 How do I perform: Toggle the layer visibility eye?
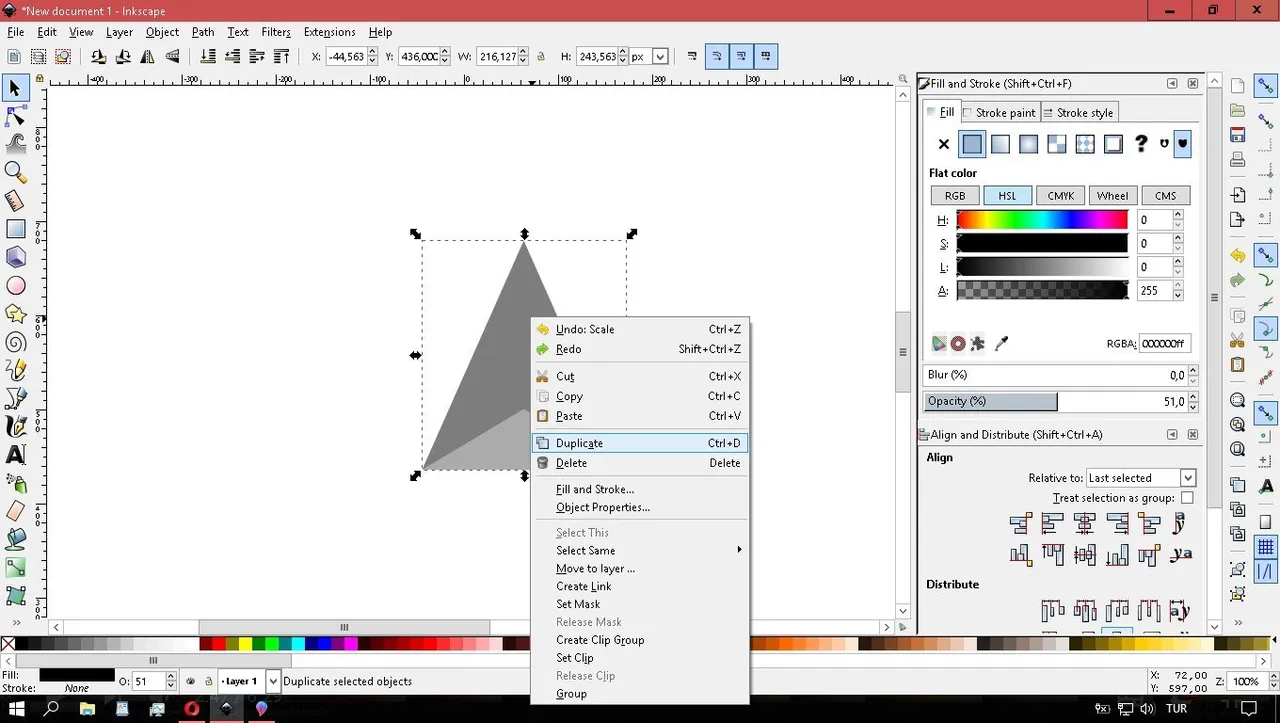coord(190,681)
